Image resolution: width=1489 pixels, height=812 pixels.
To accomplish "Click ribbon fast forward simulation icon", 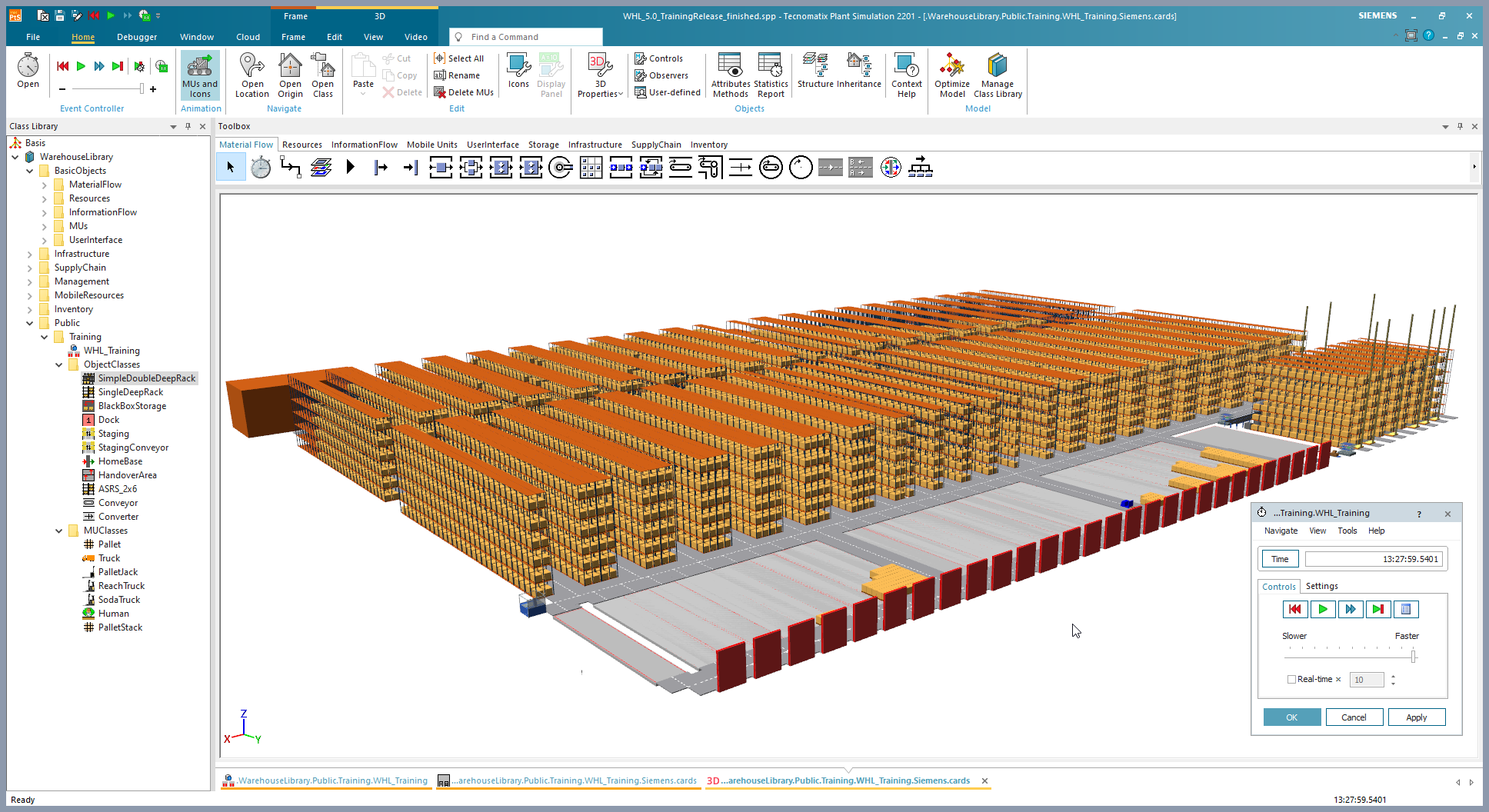I will [99, 66].
